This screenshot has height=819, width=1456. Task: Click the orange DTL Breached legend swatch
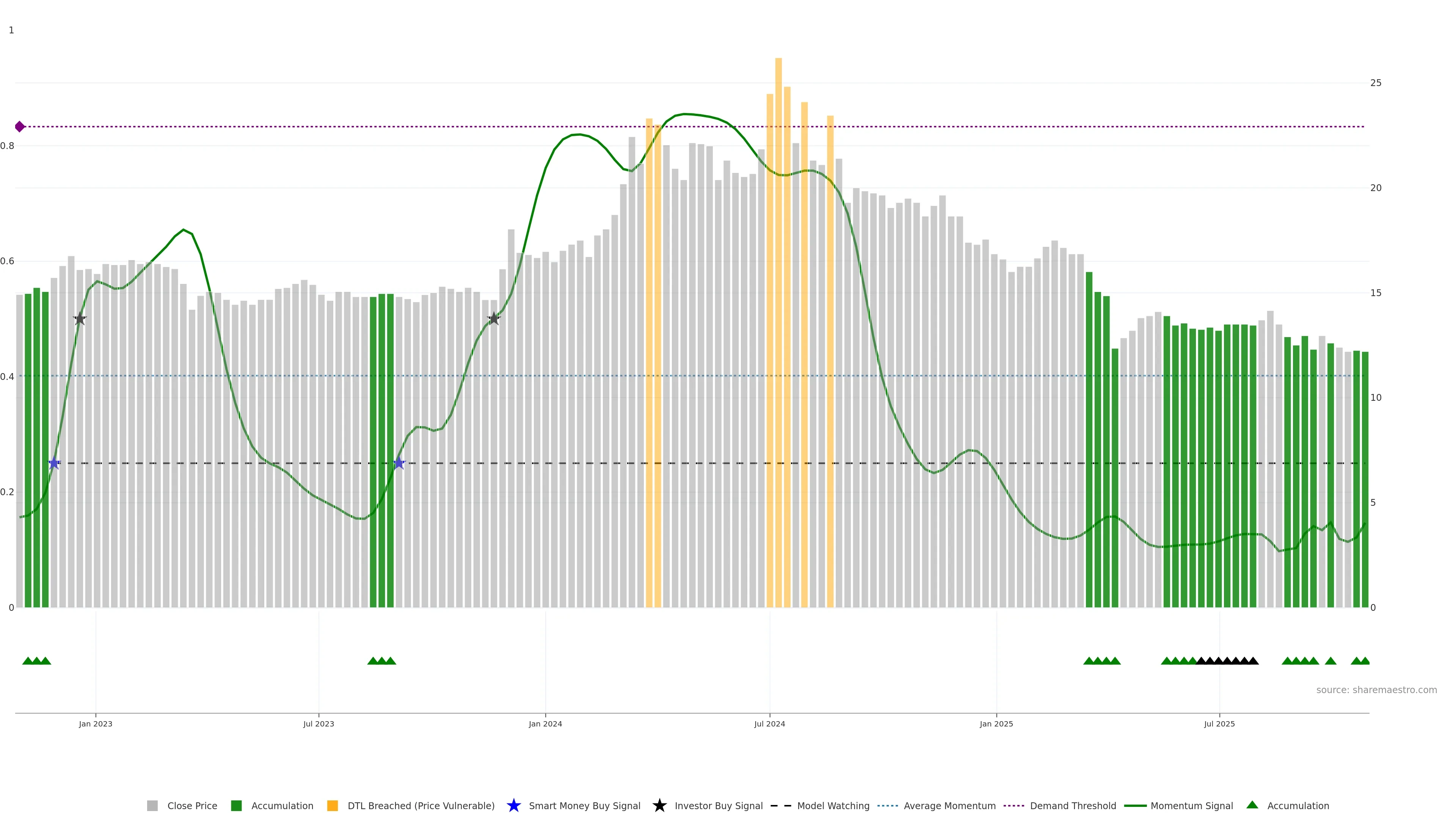[333, 806]
